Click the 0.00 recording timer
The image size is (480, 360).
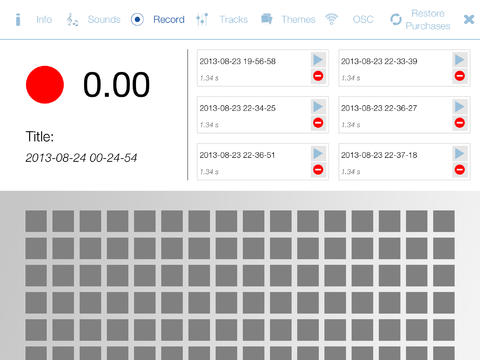[116, 85]
